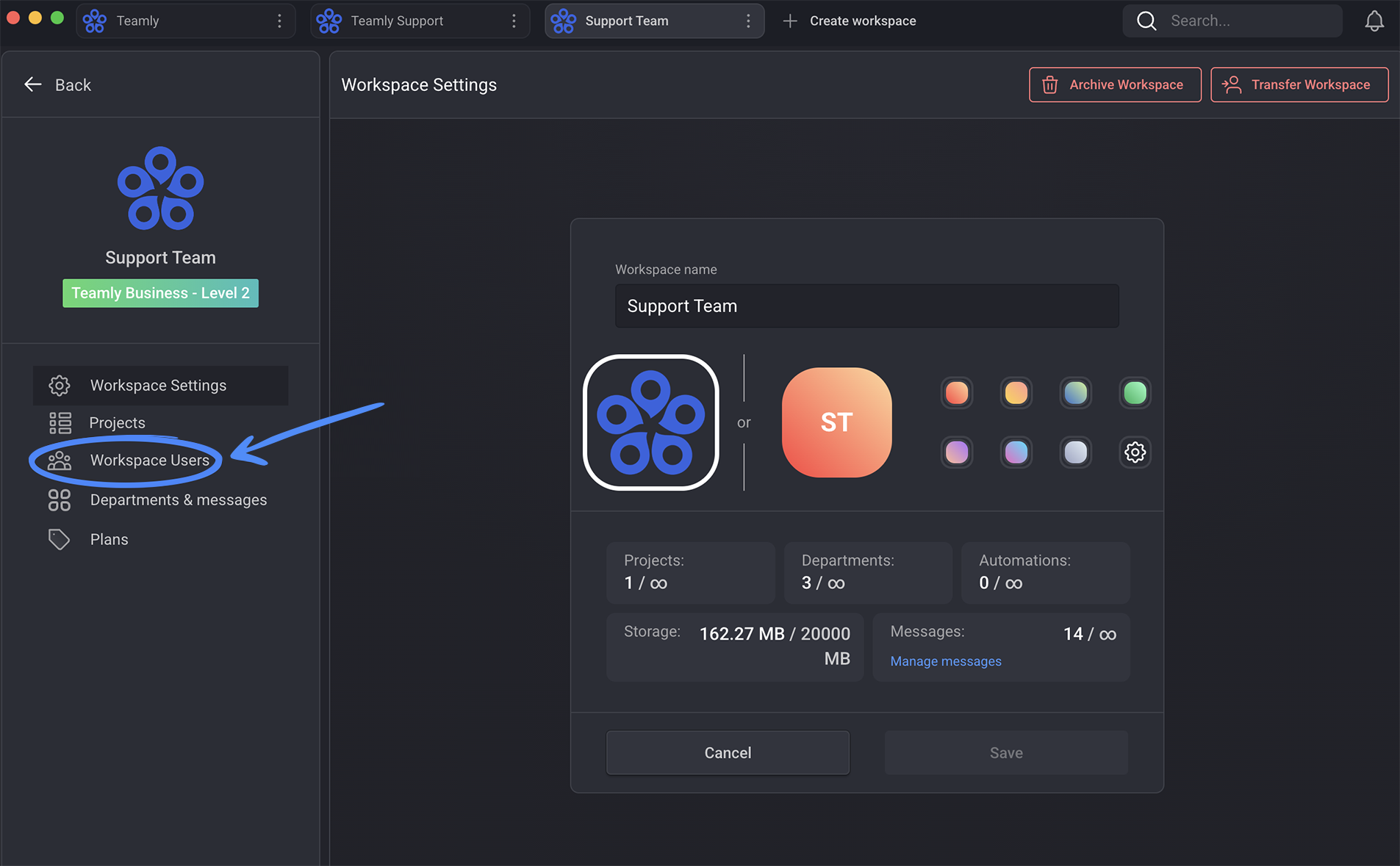Pick the red-orange color swatch
Screen dimensions: 1400x866
[956, 393]
